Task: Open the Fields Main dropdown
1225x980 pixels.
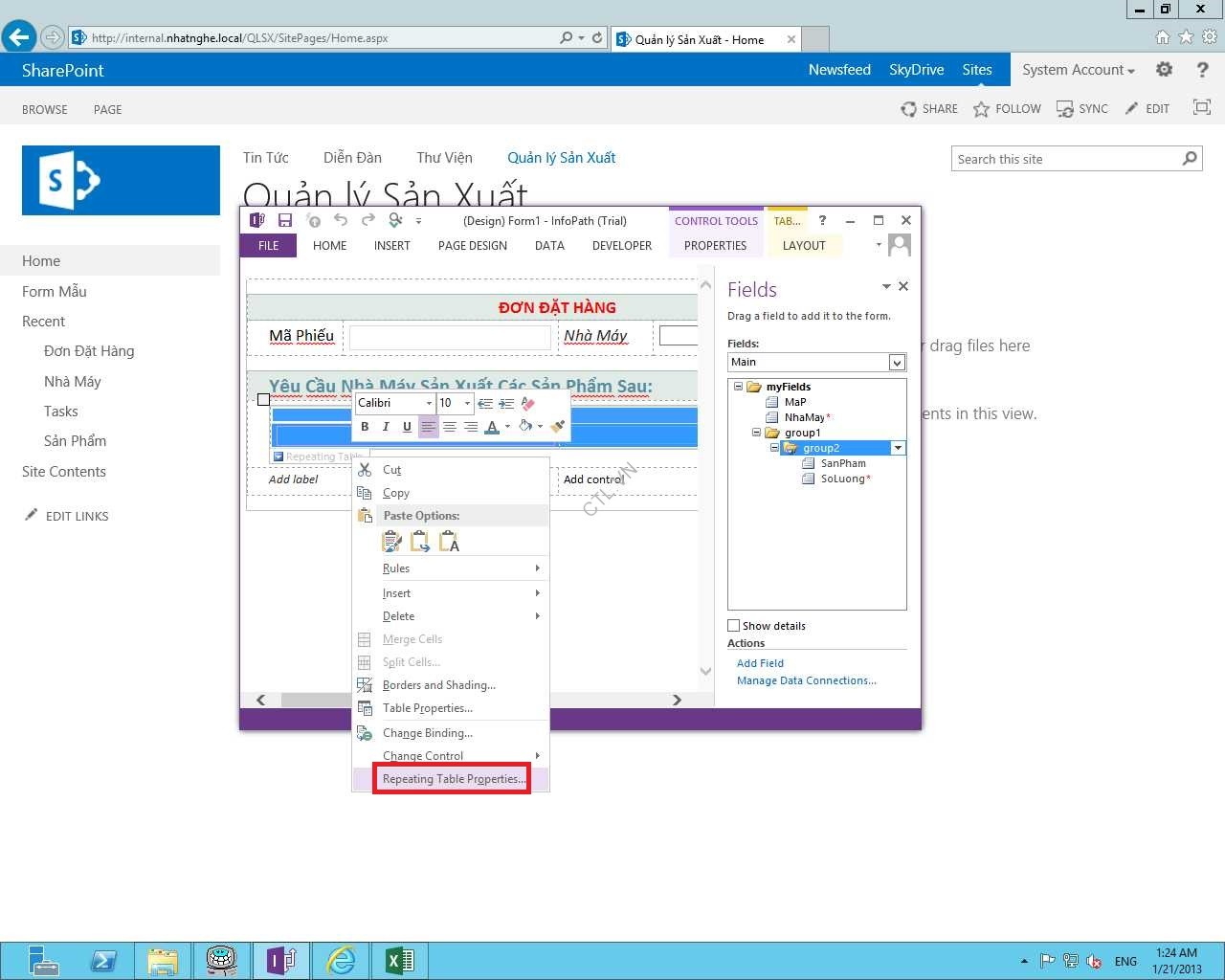Action: (897, 362)
